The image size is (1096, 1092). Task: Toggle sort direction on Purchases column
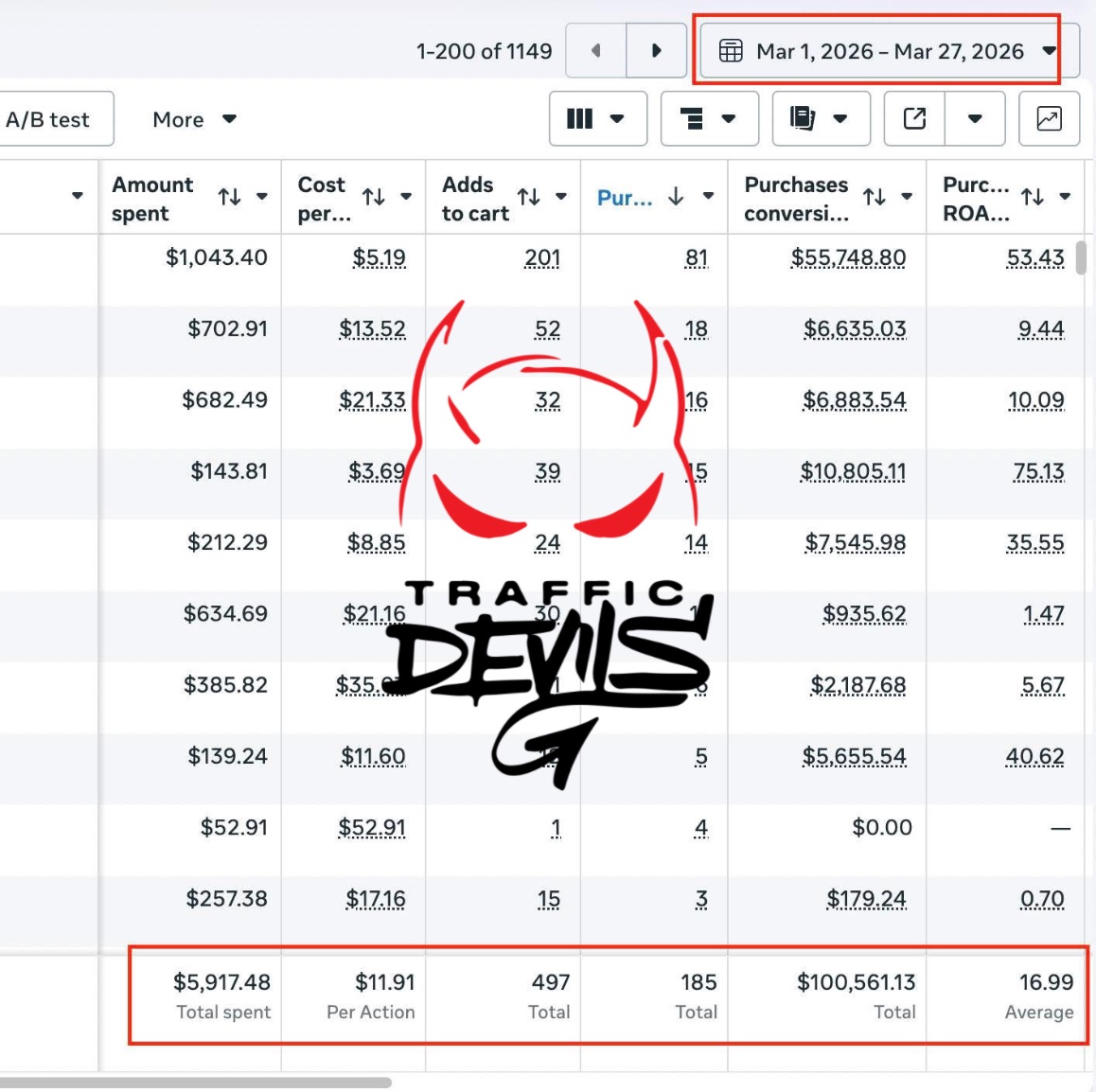[x=675, y=196]
